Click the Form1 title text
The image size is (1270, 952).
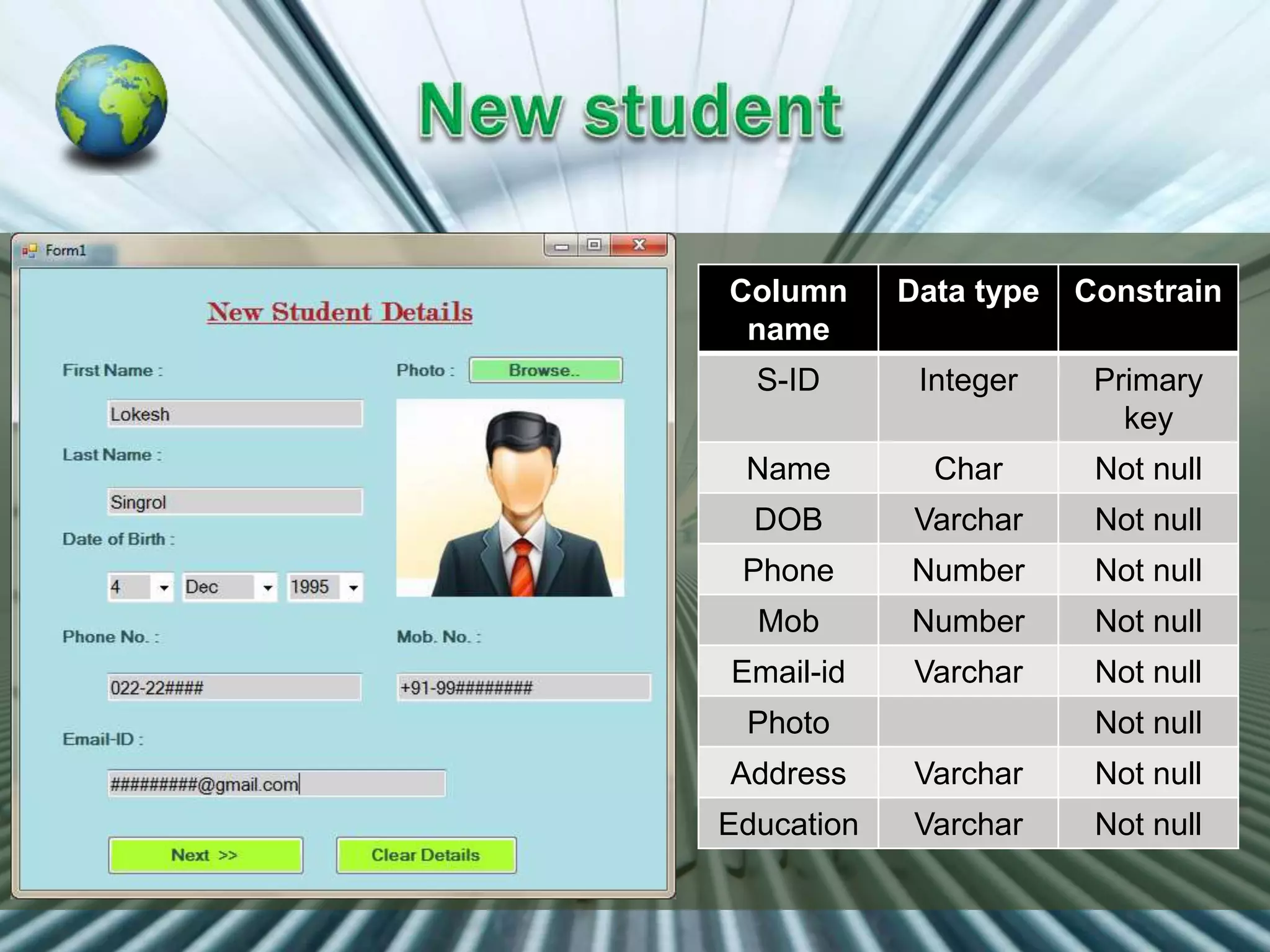66,250
